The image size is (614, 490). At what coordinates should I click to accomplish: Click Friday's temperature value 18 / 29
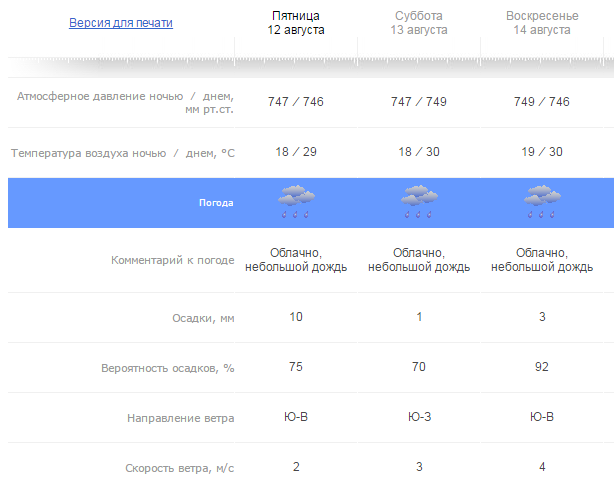tap(296, 152)
